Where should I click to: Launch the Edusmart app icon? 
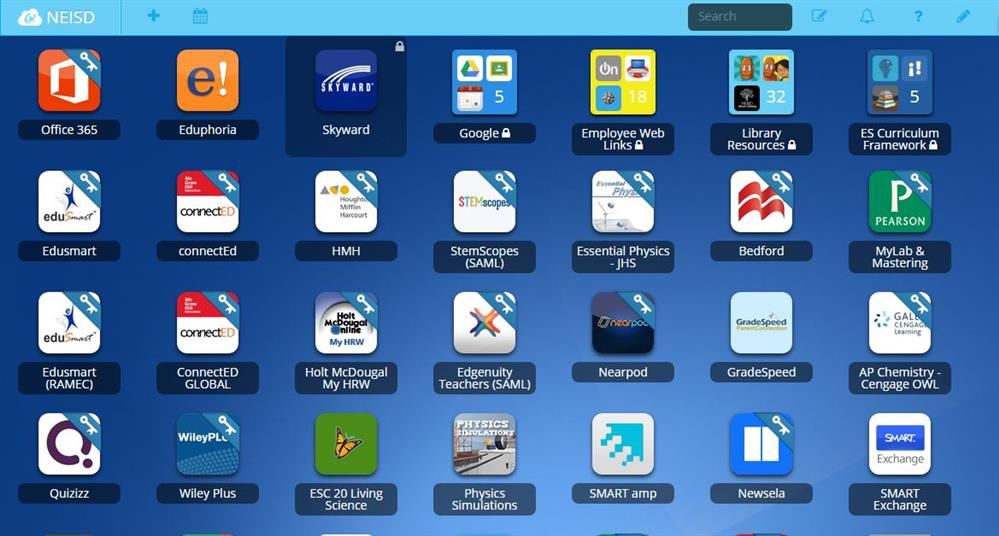coord(69,201)
